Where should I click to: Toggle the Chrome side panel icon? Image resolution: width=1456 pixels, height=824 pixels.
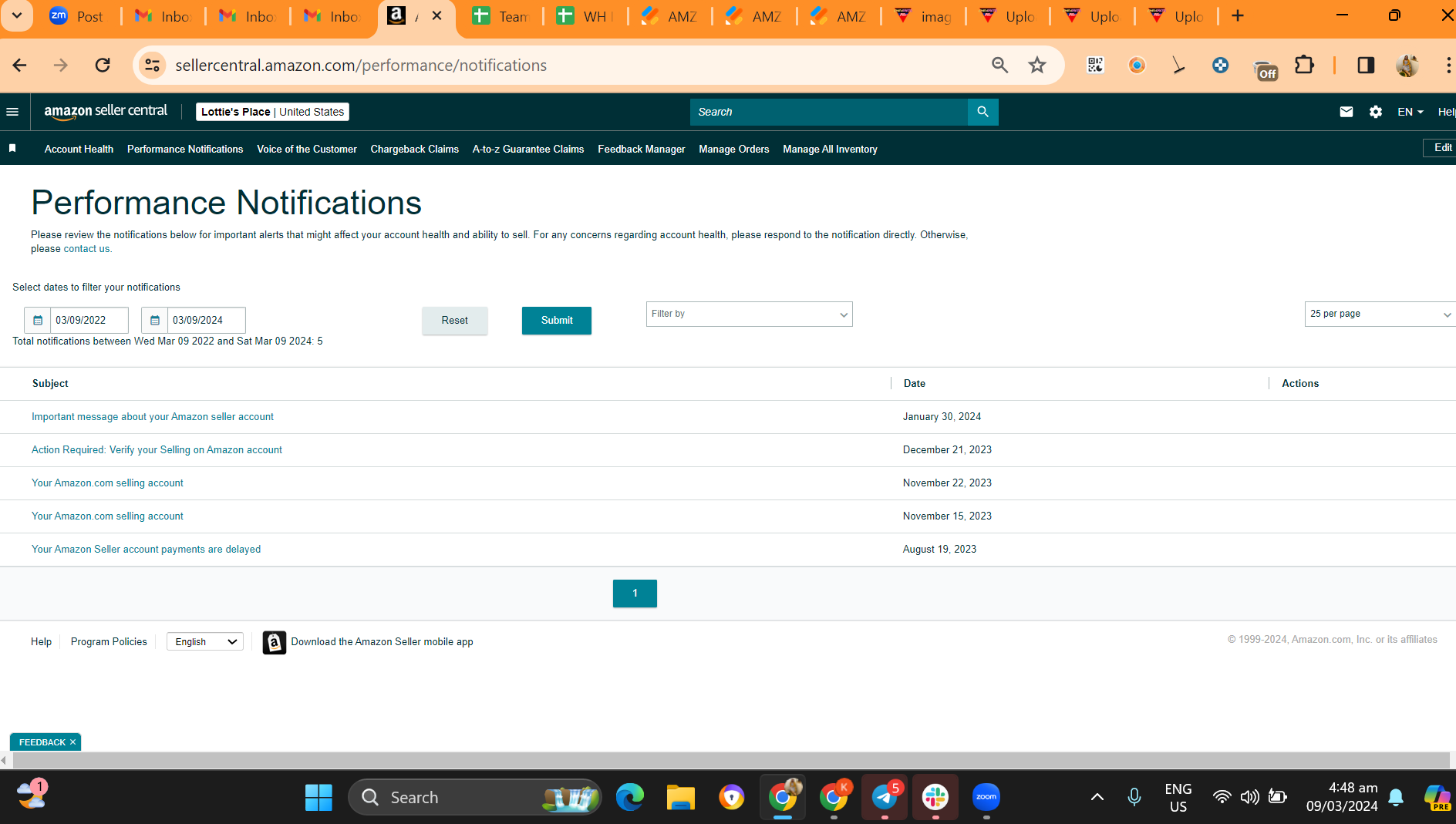pos(1366,66)
